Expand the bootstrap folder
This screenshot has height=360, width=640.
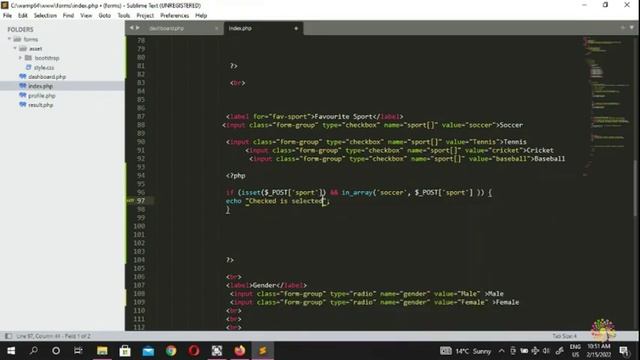pyautogui.click(x=20, y=58)
